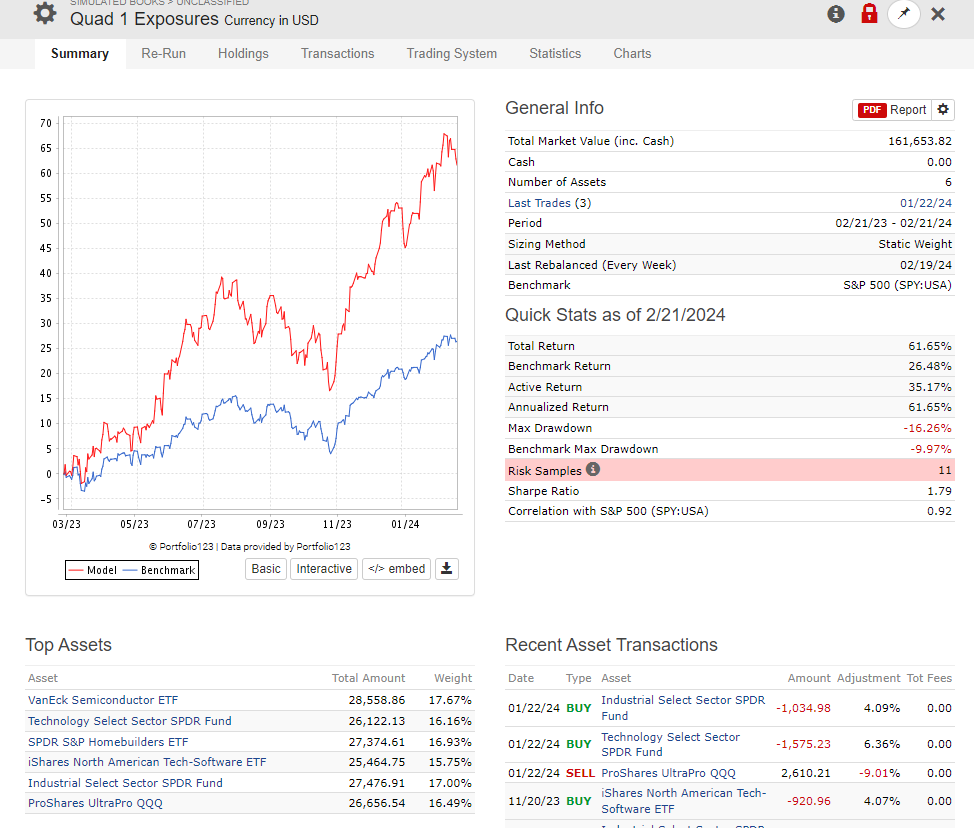
Task: Switch to the Charts tab
Action: click(x=632, y=53)
